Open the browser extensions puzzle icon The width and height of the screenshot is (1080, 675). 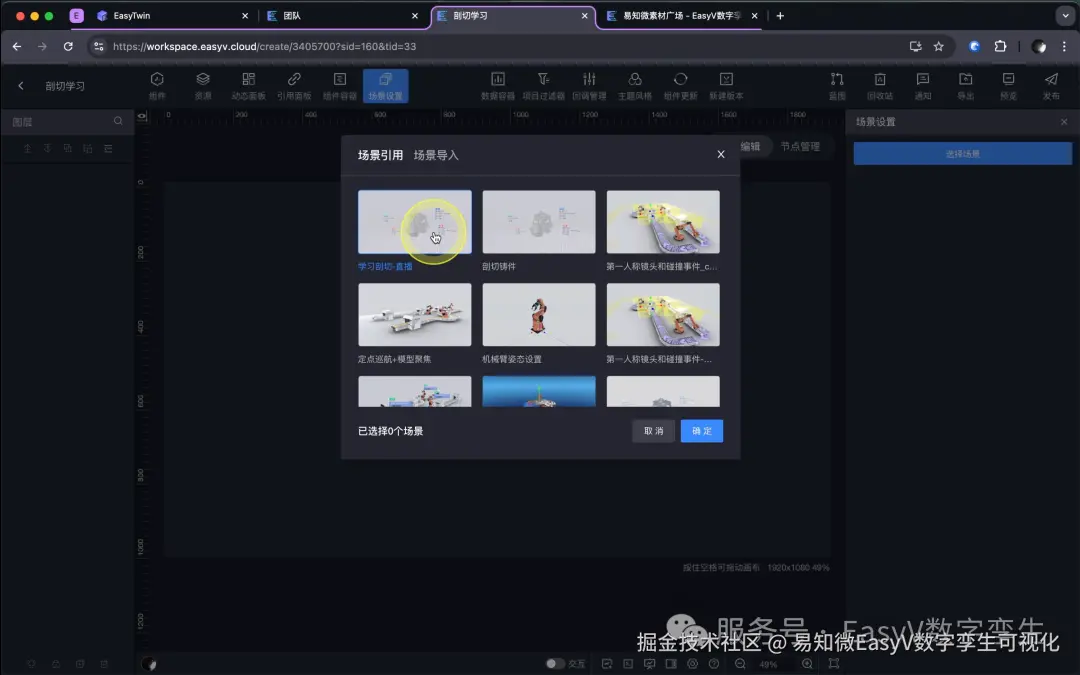[x=1000, y=46]
